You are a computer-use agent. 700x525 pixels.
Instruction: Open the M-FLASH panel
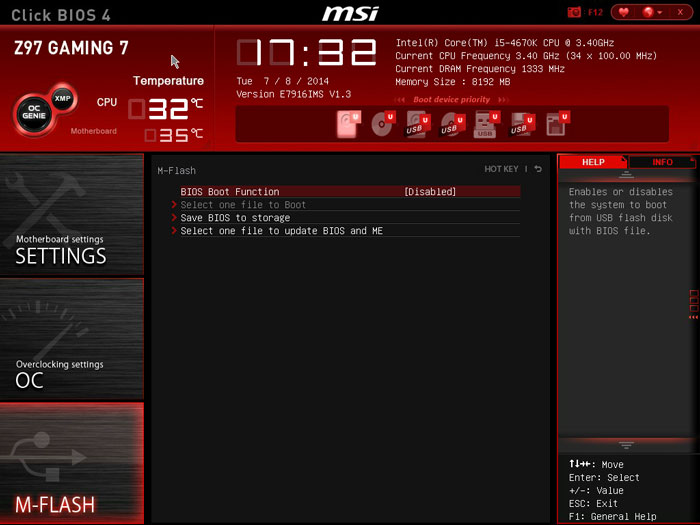pyautogui.click(x=72, y=463)
